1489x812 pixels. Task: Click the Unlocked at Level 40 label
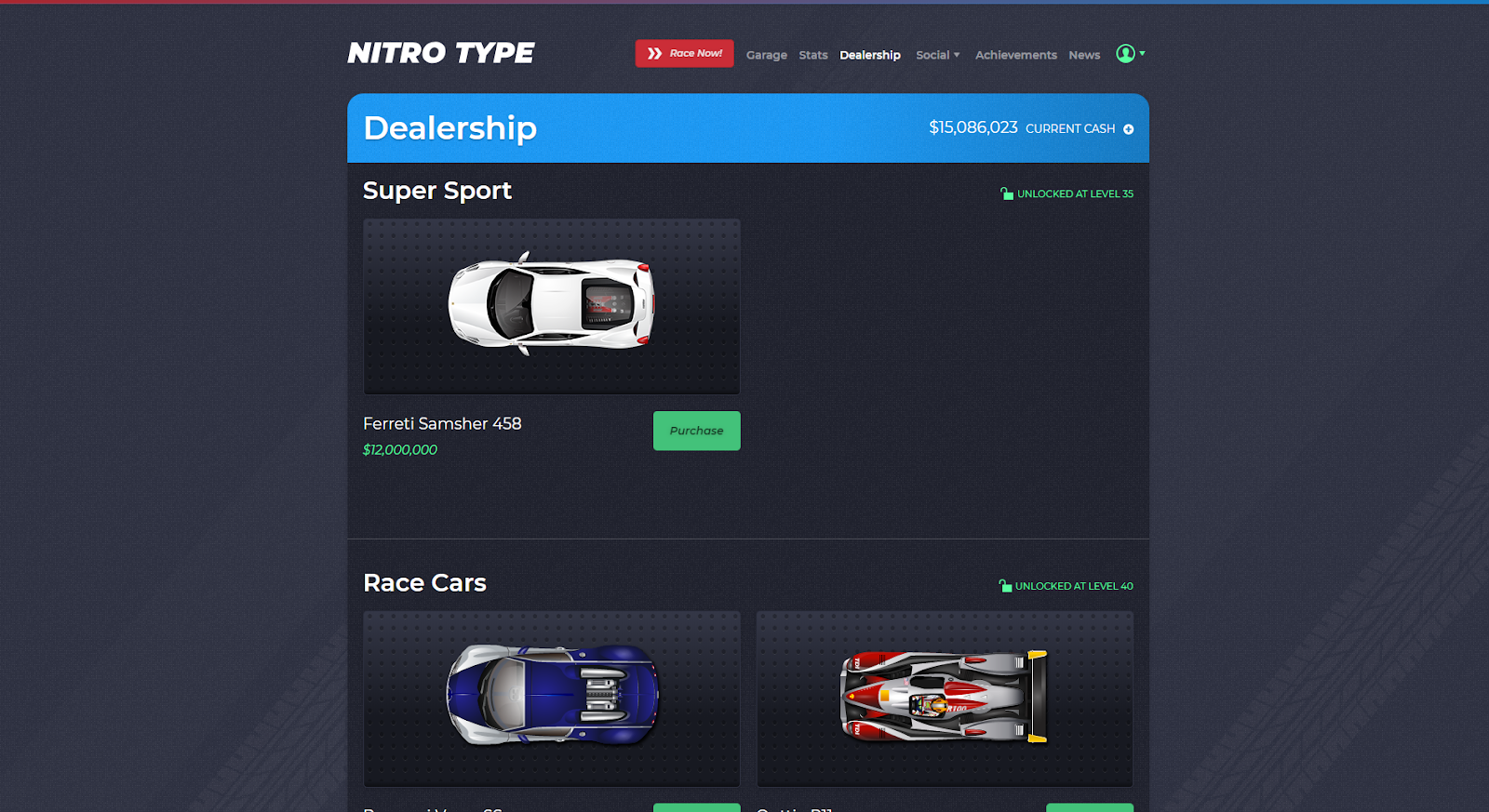(1066, 586)
